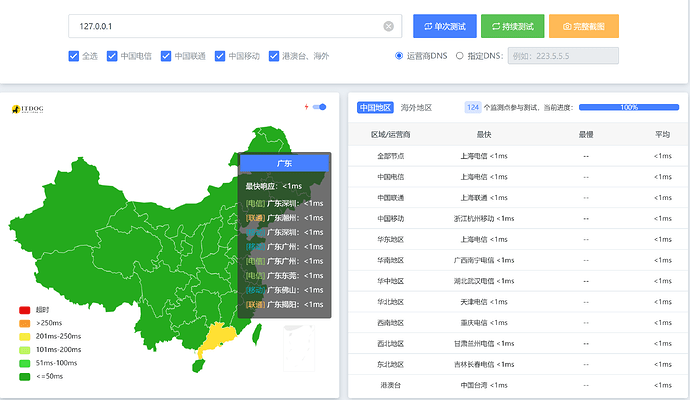Click the custom DNS input field
The height and width of the screenshot is (400, 690).
pyautogui.click(x=563, y=56)
